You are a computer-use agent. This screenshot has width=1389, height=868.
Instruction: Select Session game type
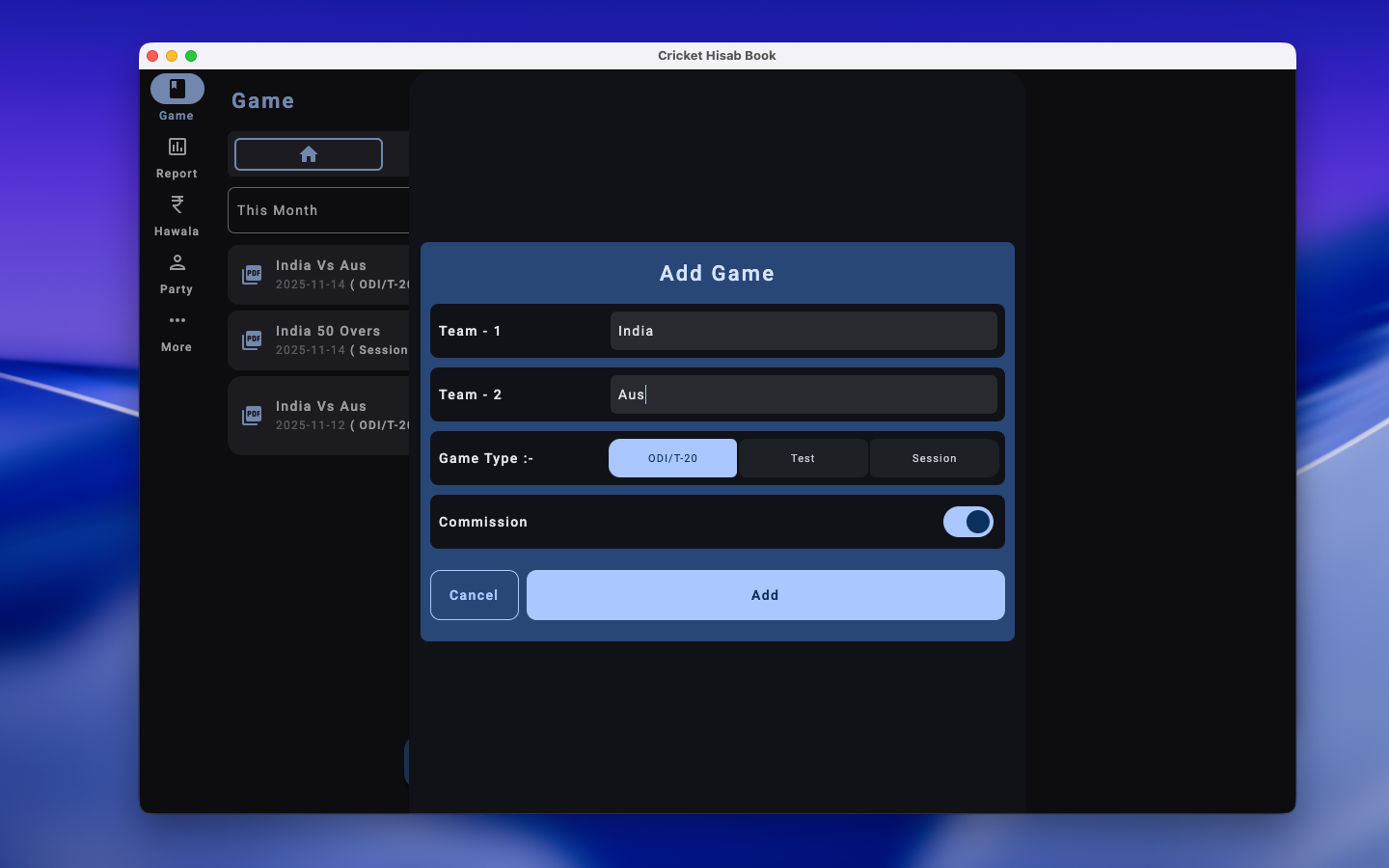[x=934, y=458]
